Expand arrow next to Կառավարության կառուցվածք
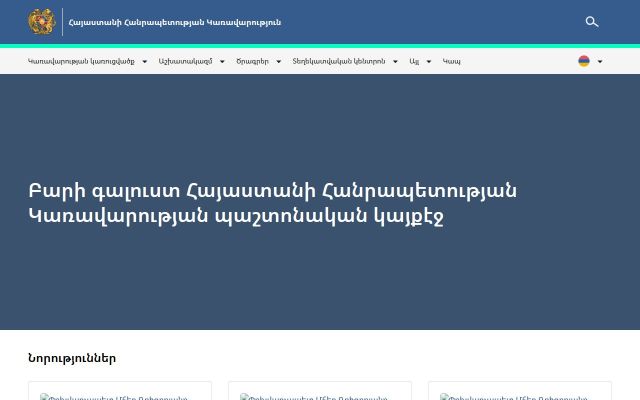 pyautogui.click(x=144, y=62)
